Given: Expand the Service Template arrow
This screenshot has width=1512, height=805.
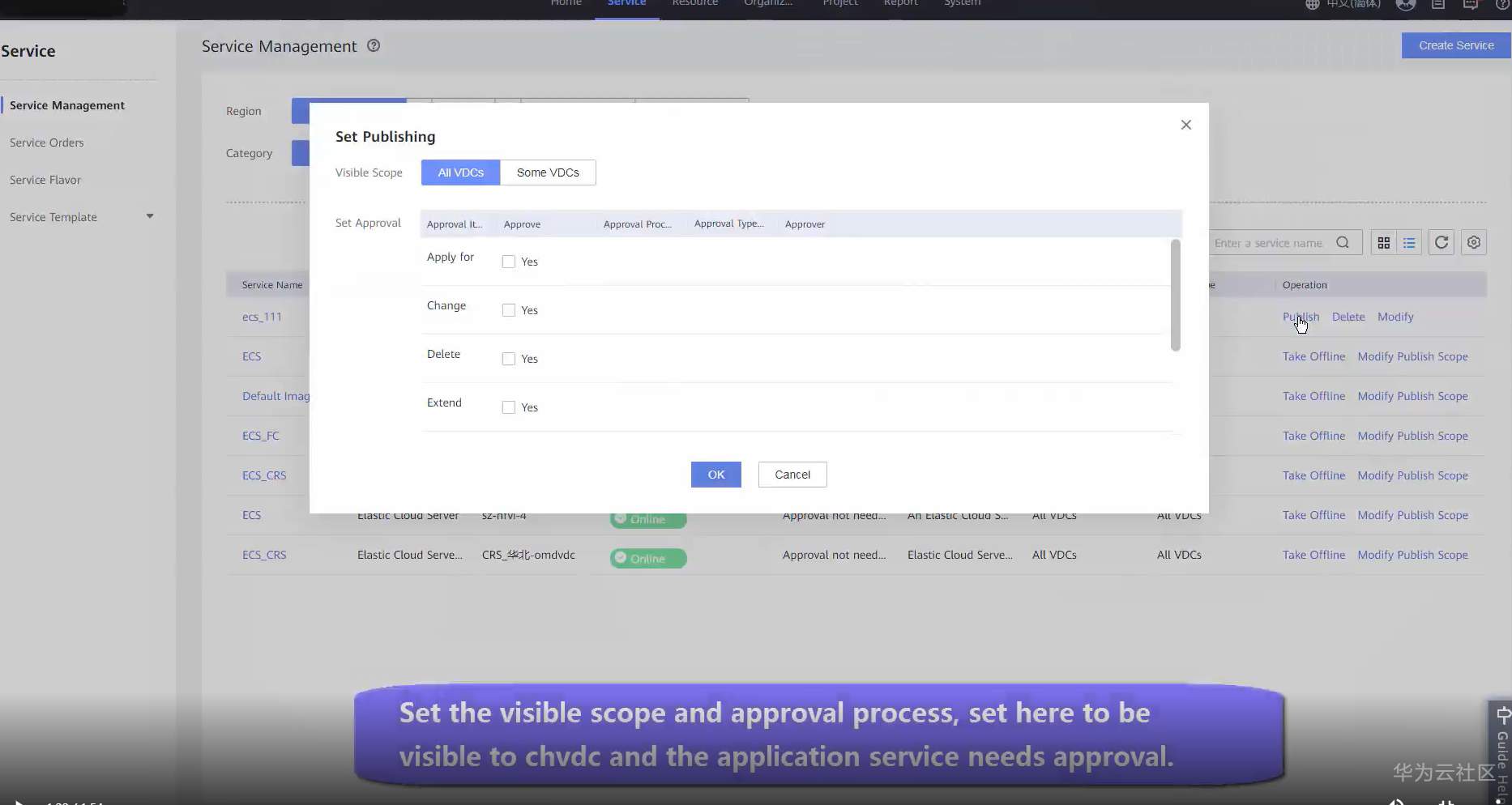Looking at the screenshot, I should [150, 216].
